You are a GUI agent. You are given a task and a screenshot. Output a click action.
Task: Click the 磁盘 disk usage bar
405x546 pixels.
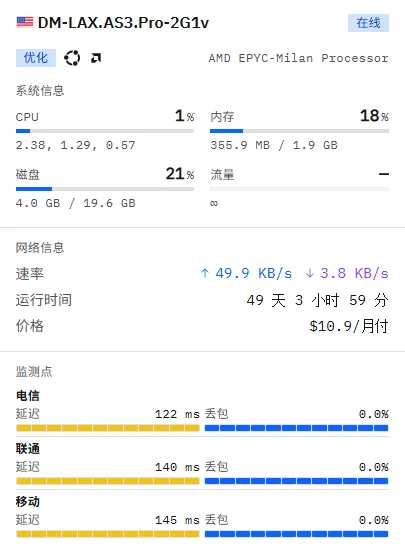(105, 189)
